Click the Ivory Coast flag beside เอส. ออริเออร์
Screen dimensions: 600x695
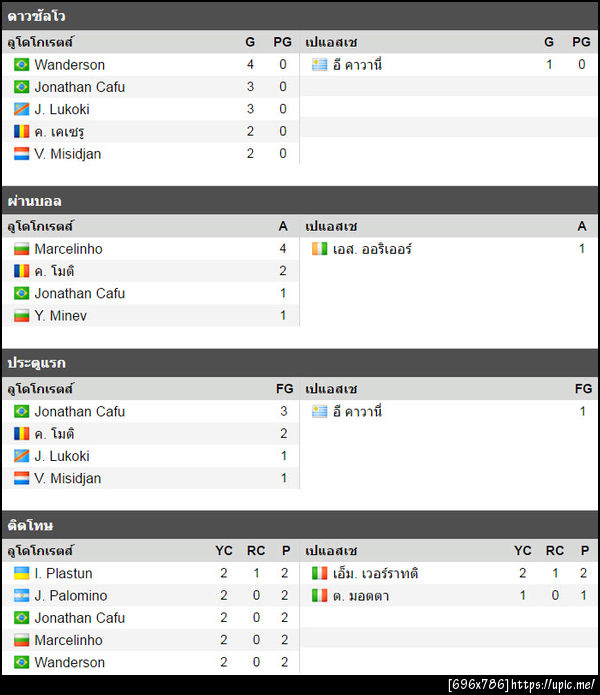pyautogui.click(x=320, y=249)
